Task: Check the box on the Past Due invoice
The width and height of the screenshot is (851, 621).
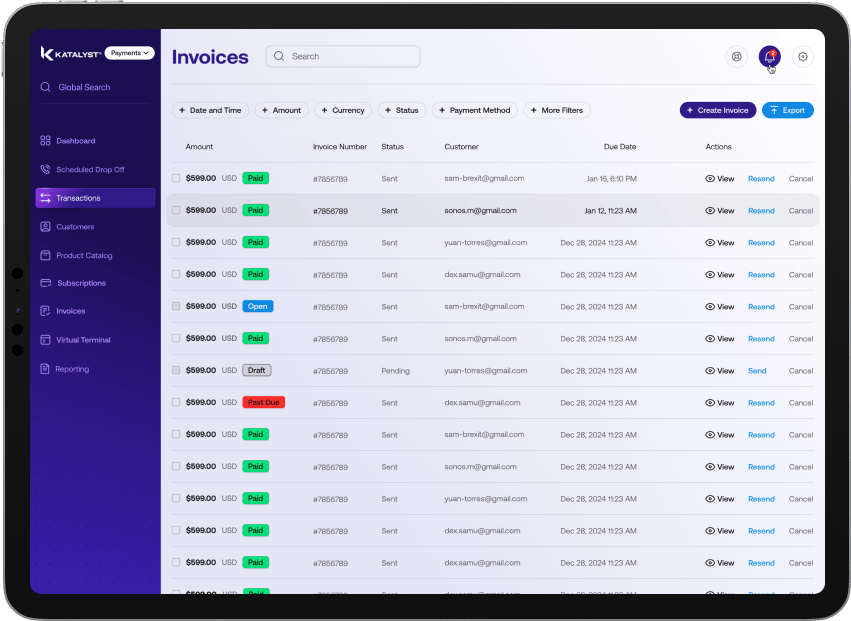Action: (x=176, y=402)
